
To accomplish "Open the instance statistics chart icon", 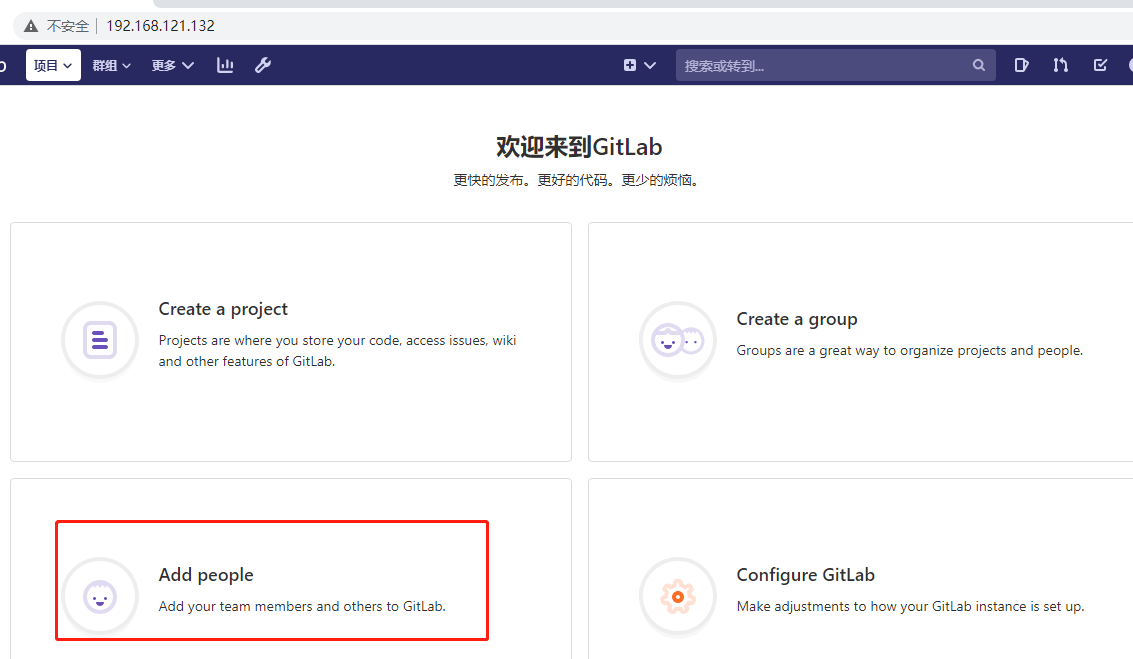I will click(x=225, y=65).
